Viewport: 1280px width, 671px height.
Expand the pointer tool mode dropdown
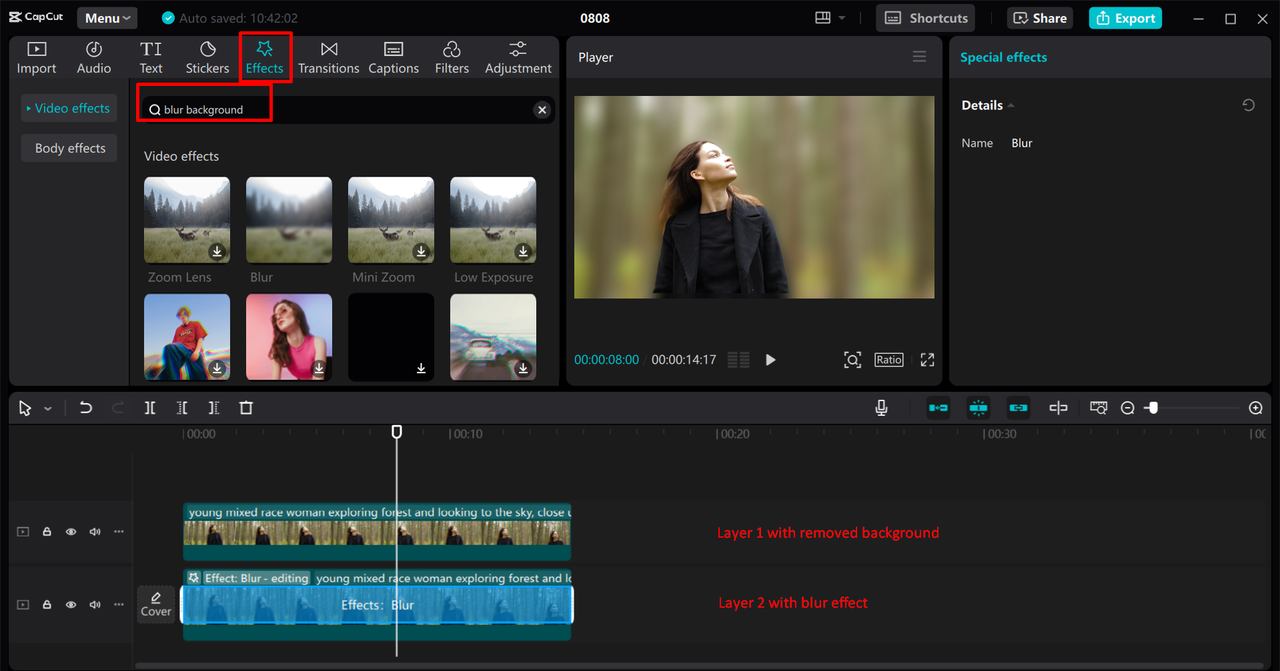coord(47,409)
